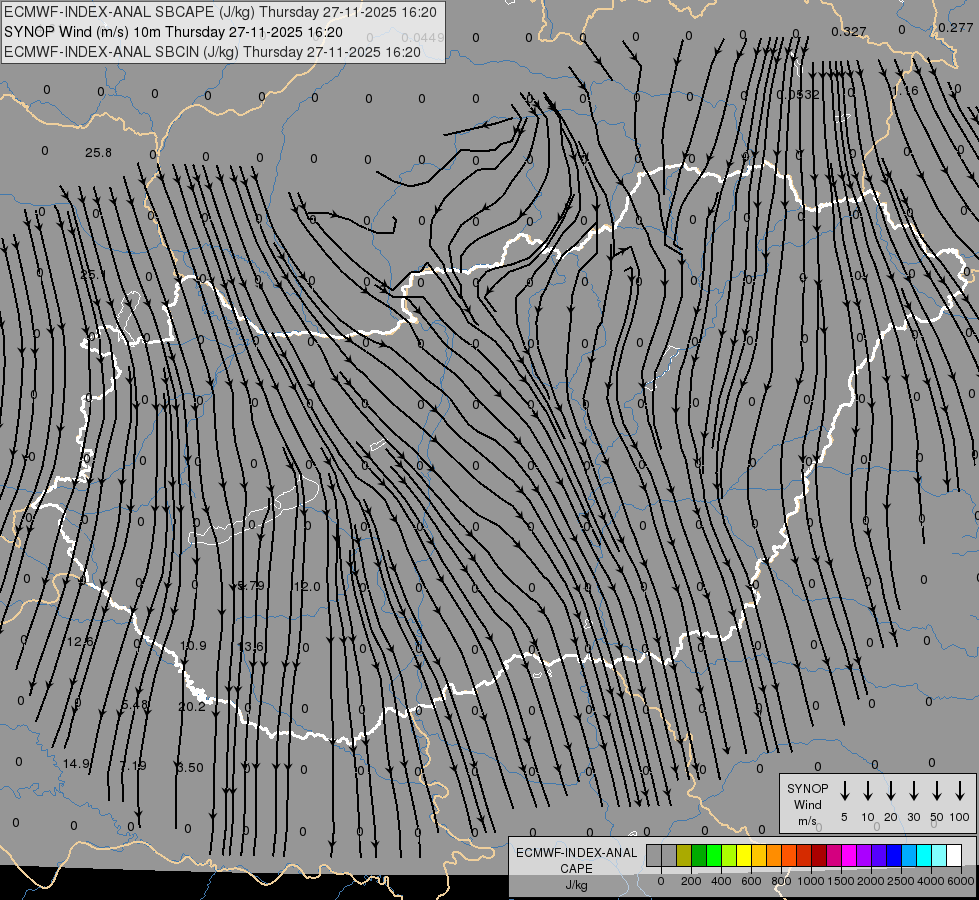The width and height of the screenshot is (979, 900).
Task: Click the white CAPE swatch at scale end
Action: point(953,855)
